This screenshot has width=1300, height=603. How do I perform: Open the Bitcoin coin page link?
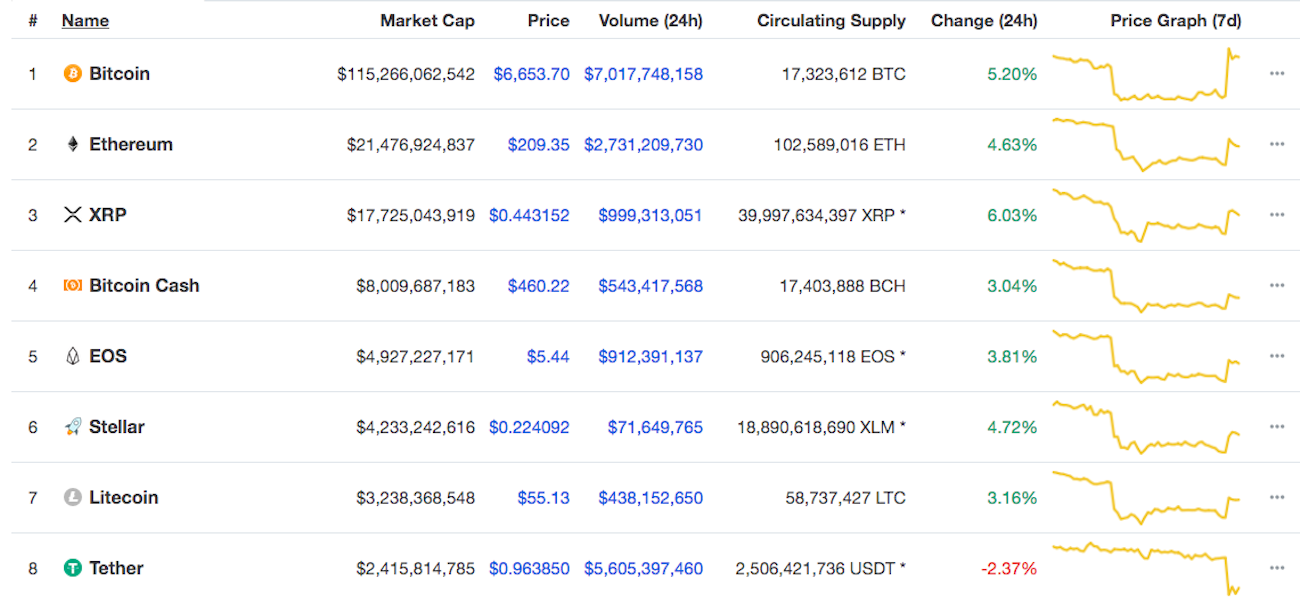click(119, 74)
